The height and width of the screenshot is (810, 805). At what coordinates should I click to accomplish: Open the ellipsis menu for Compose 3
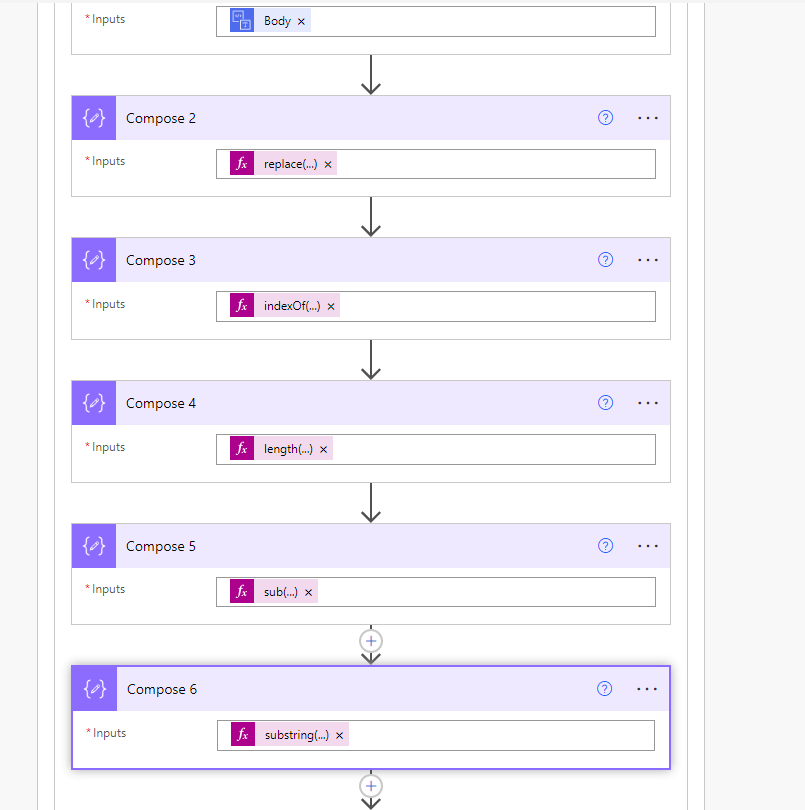click(647, 260)
